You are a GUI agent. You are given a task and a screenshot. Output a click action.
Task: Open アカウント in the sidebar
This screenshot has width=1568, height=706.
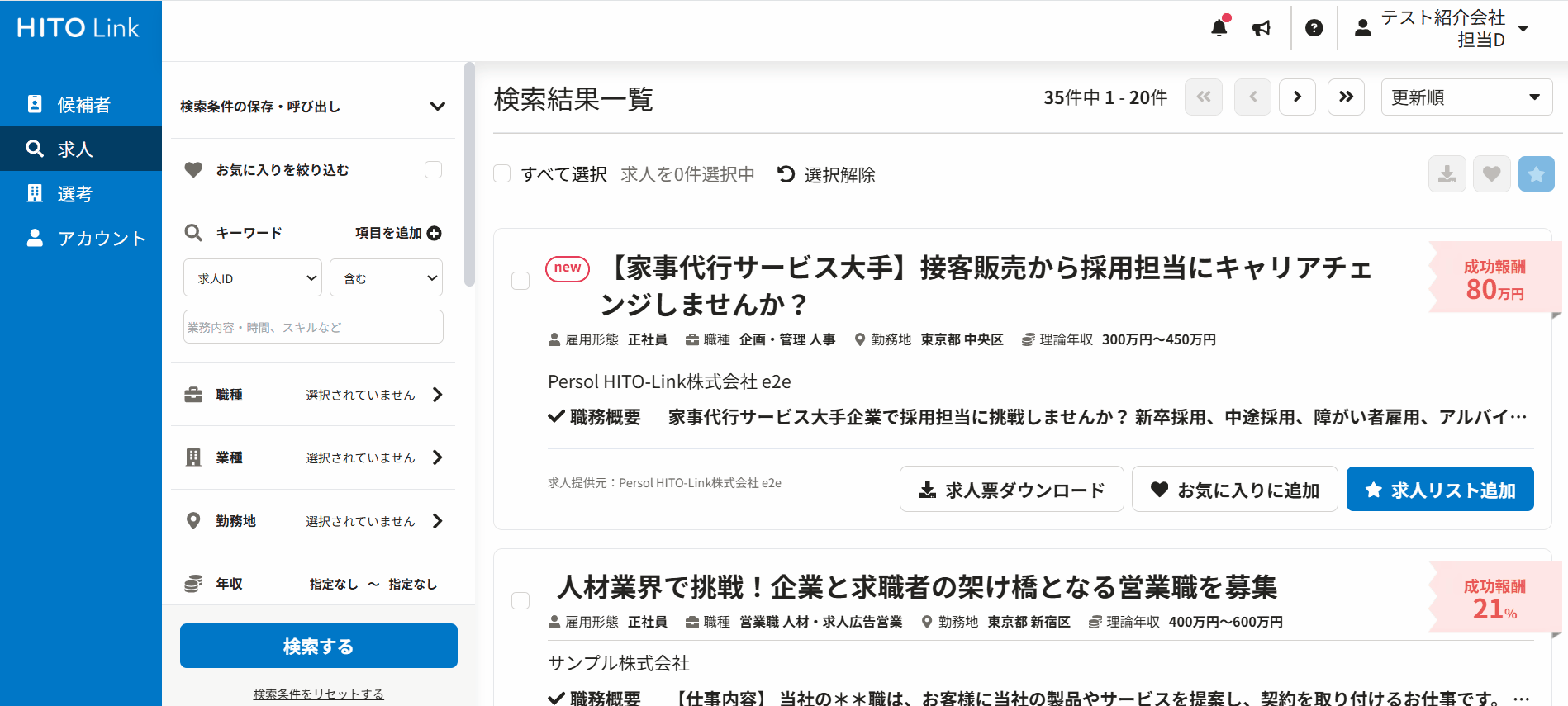tap(81, 239)
